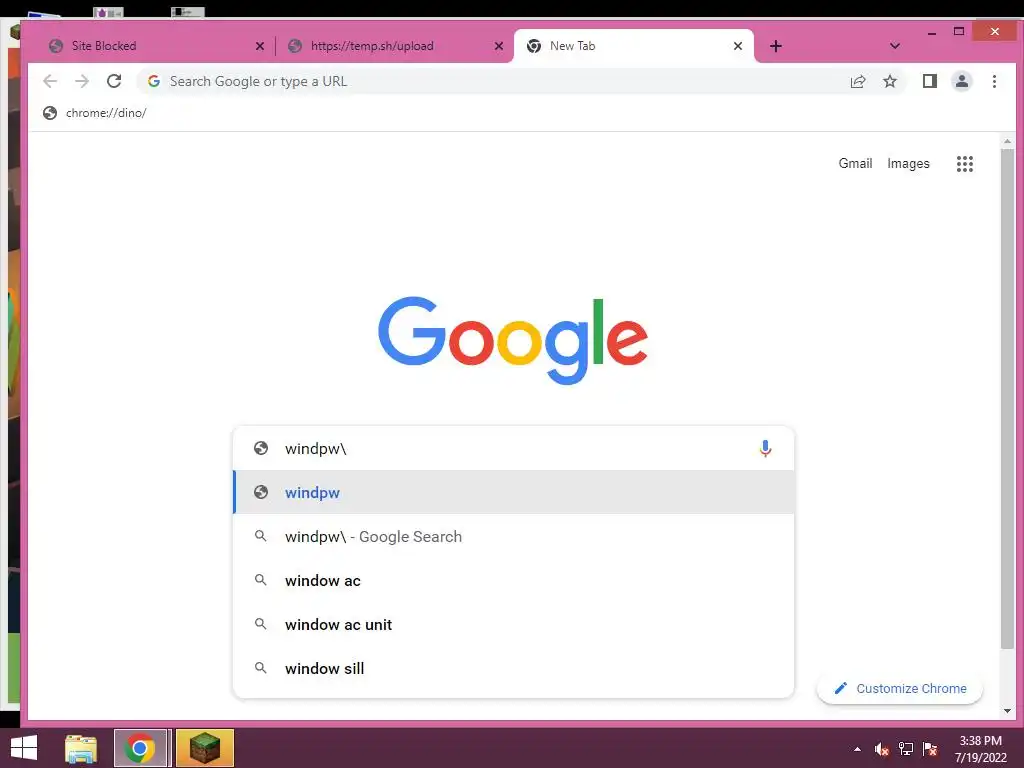Select the highlighted windpw suggestion
Image resolution: width=1024 pixels, height=768 pixels.
pyautogui.click(x=513, y=492)
